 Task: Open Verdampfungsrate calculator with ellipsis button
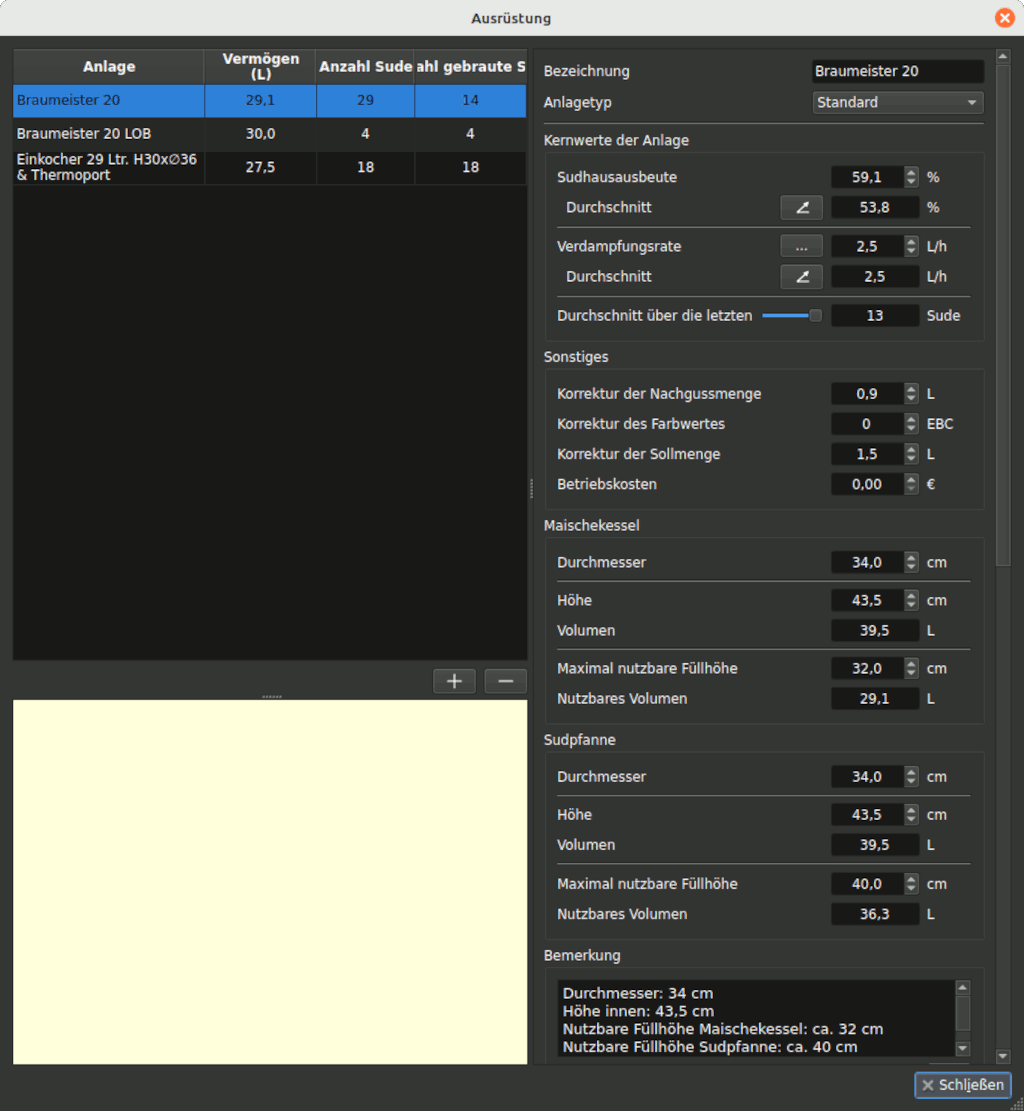pyautogui.click(x=801, y=246)
